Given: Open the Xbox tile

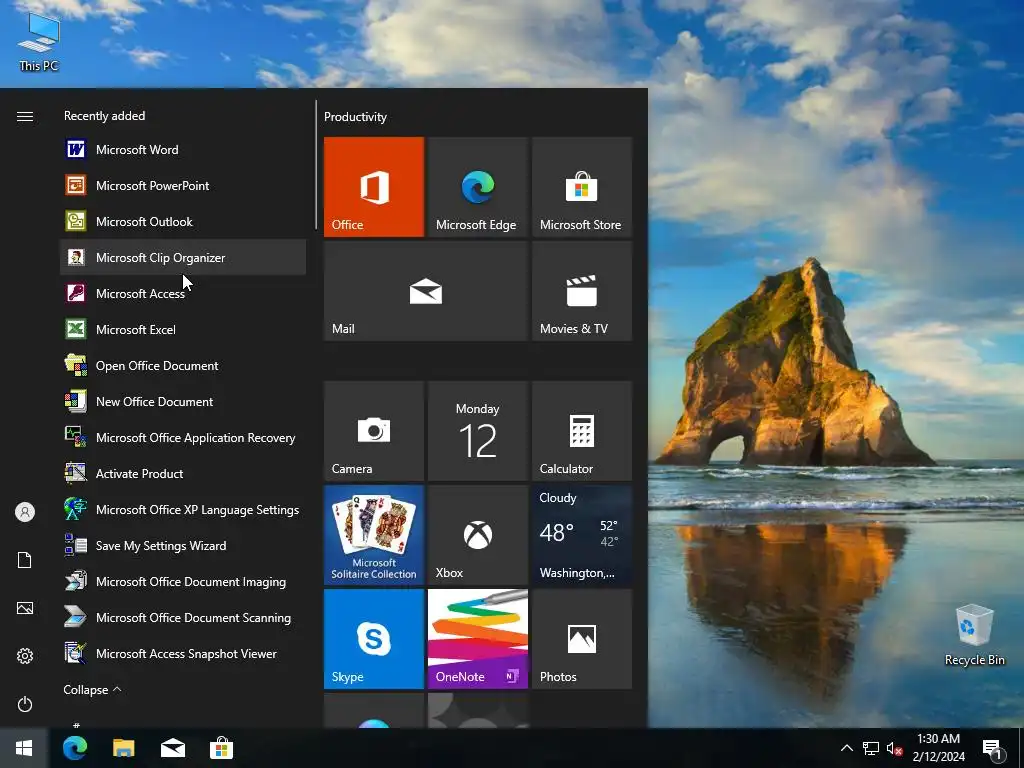Looking at the screenshot, I should click(x=477, y=535).
